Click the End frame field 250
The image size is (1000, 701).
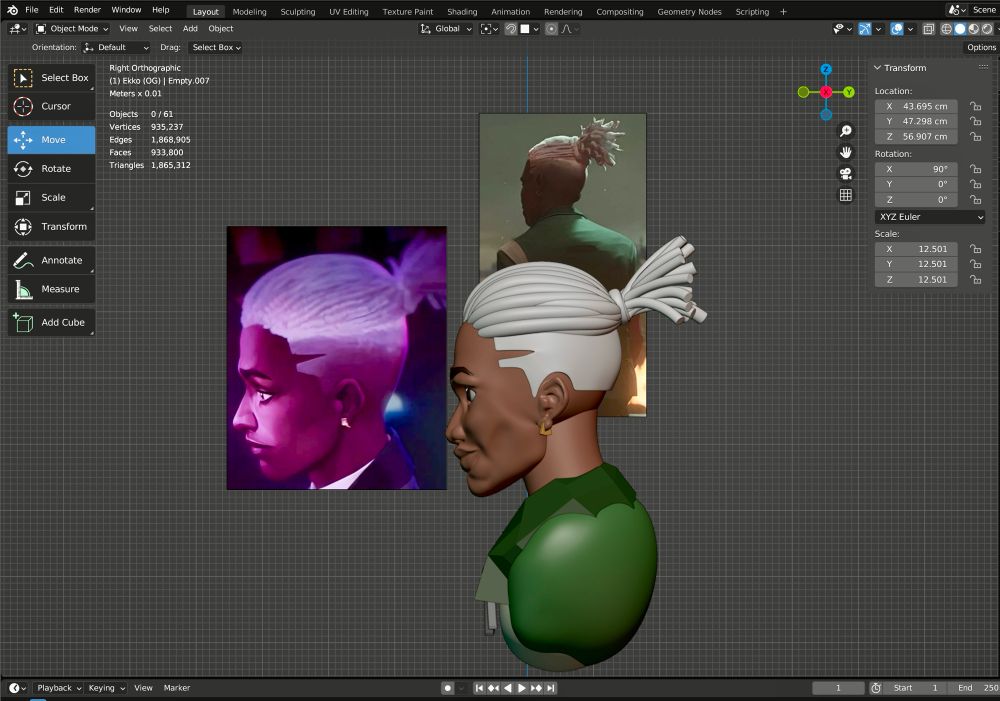tap(976, 688)
